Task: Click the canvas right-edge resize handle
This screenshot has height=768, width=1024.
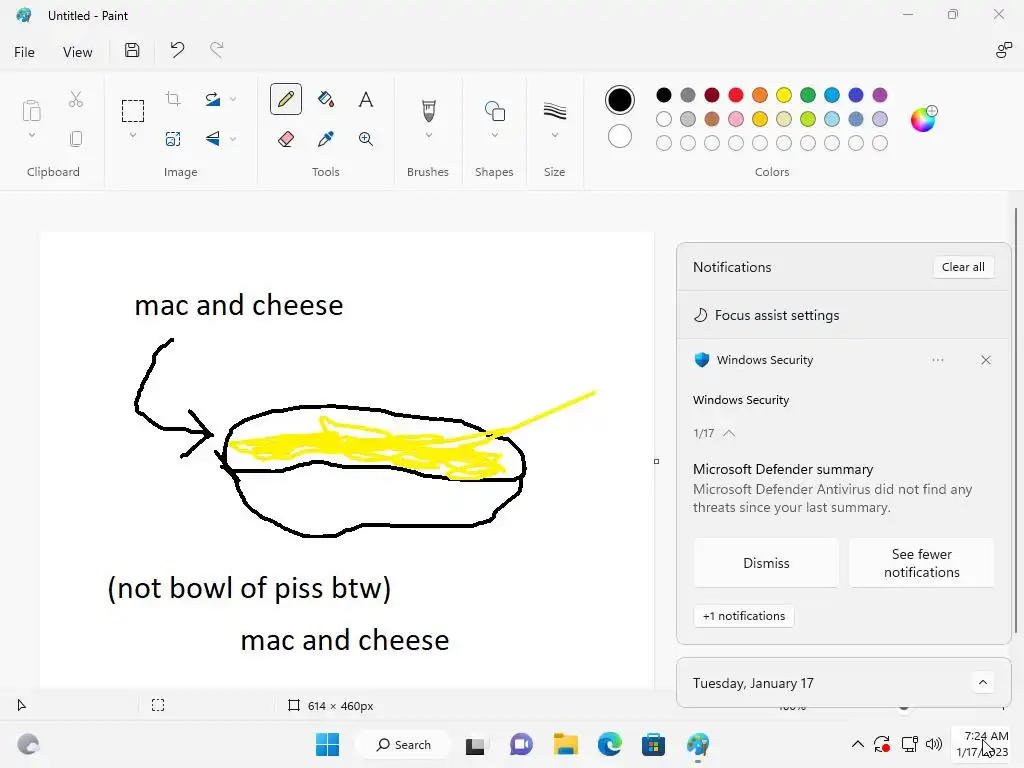Action: (x=656, y=461)
